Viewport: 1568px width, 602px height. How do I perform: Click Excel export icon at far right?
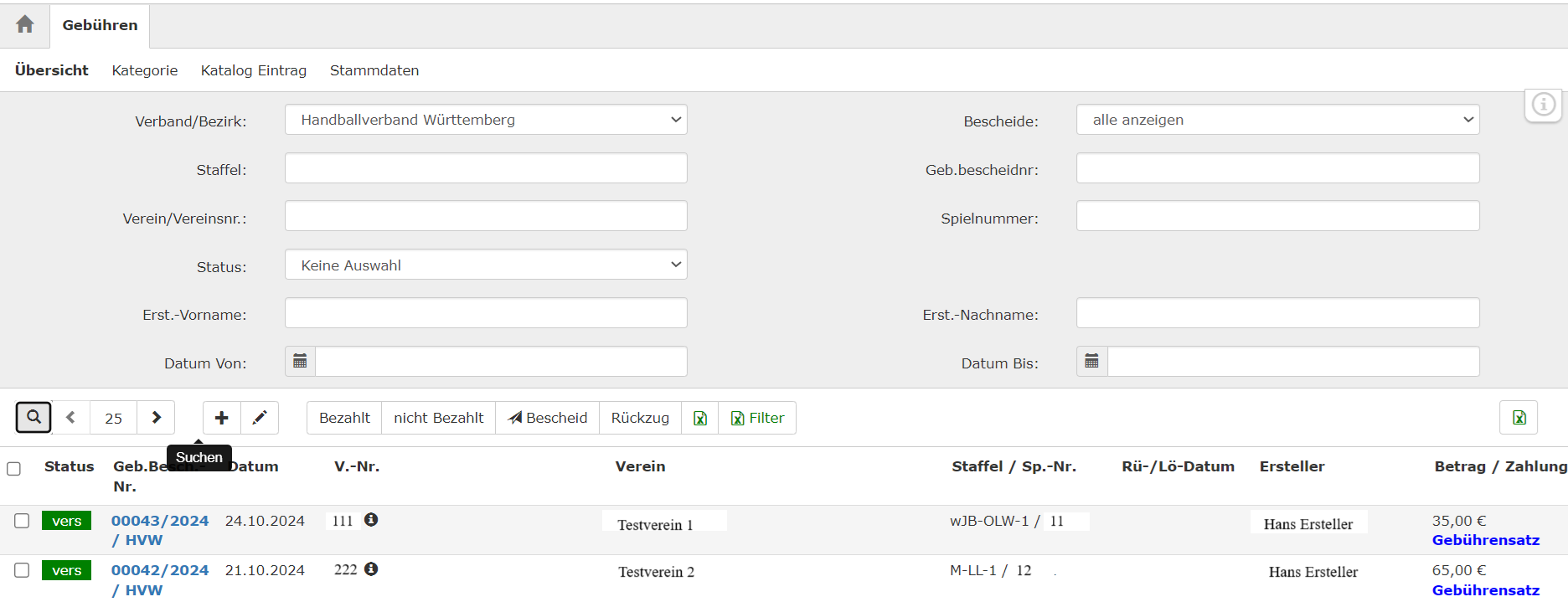click(1518, 417)
